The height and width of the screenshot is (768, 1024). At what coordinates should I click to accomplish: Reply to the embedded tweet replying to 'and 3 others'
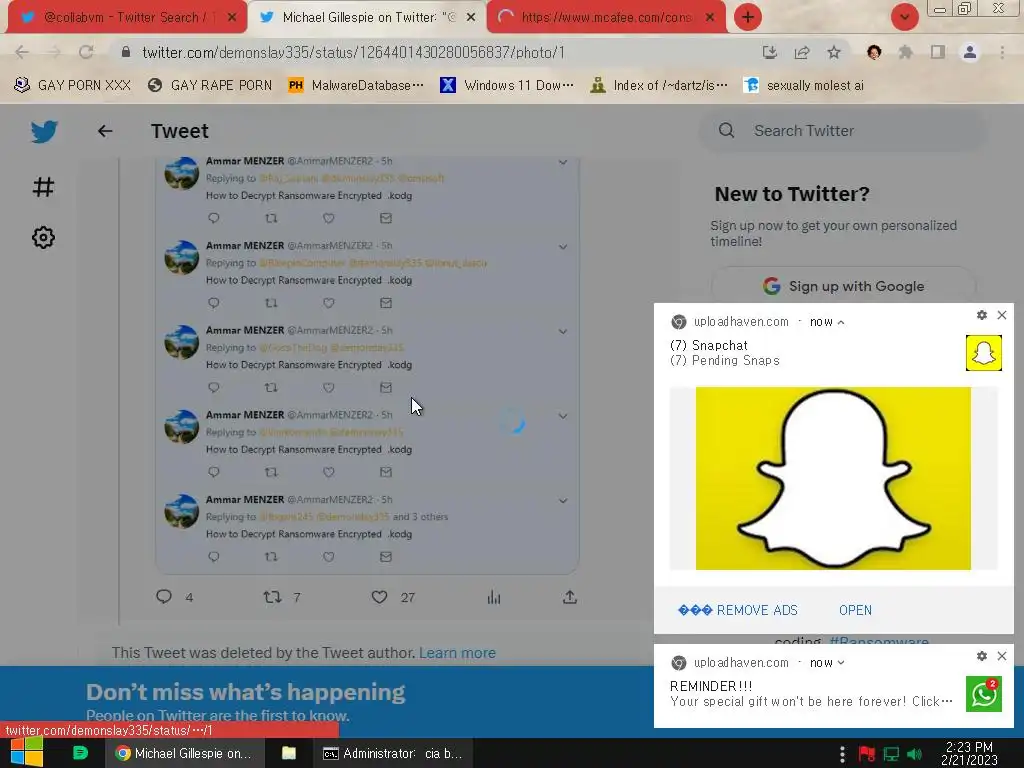click(x=214, y=556)
